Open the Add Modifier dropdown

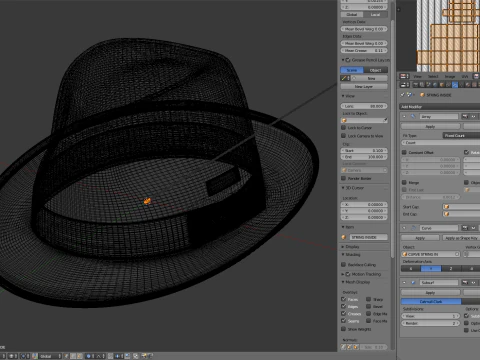point(440,107)
